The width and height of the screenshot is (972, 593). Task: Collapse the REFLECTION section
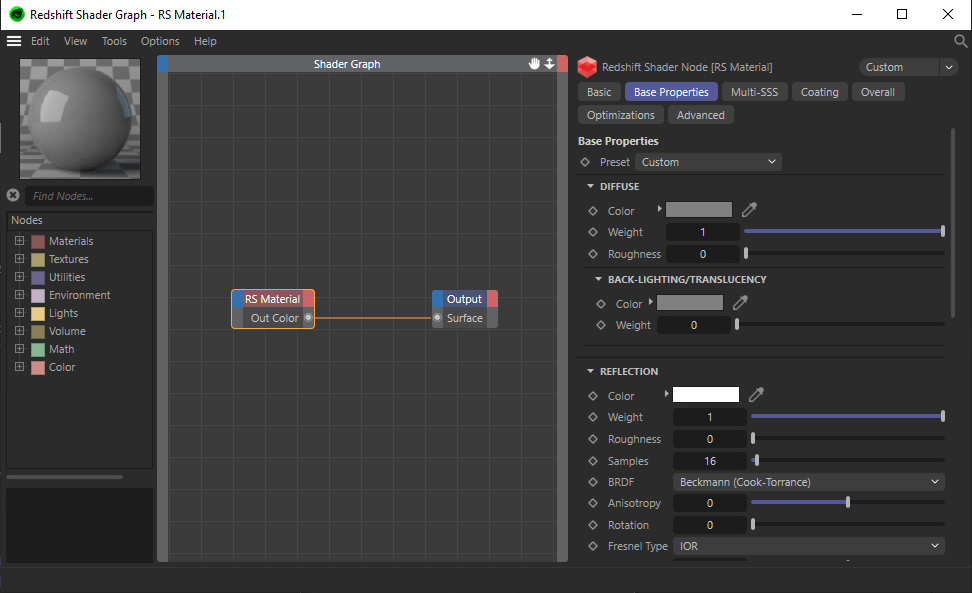tap(590, 371)
